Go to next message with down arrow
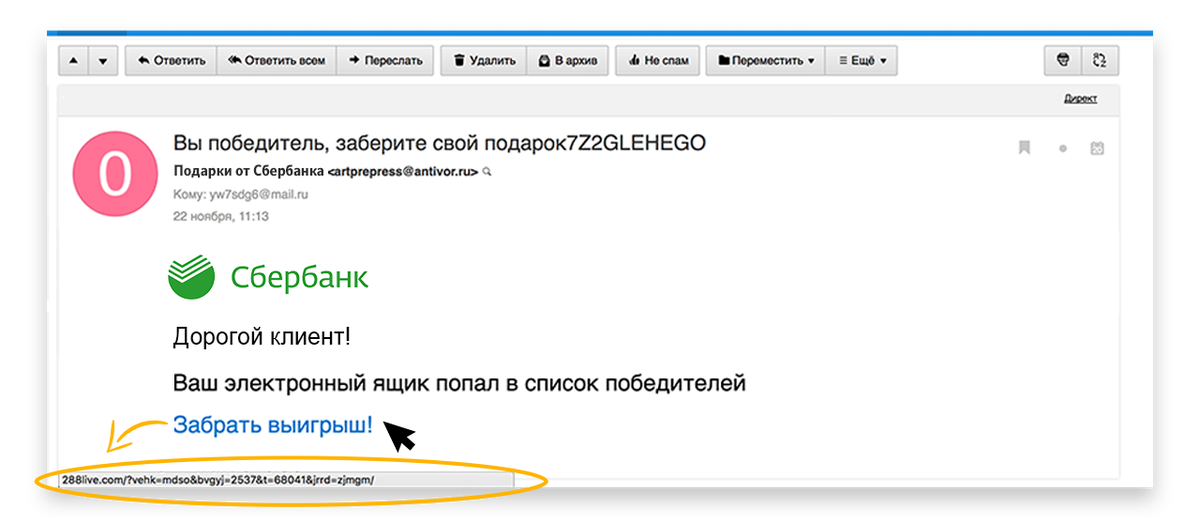Screen dimensions: 1200x524 click(x=103, y=61)
